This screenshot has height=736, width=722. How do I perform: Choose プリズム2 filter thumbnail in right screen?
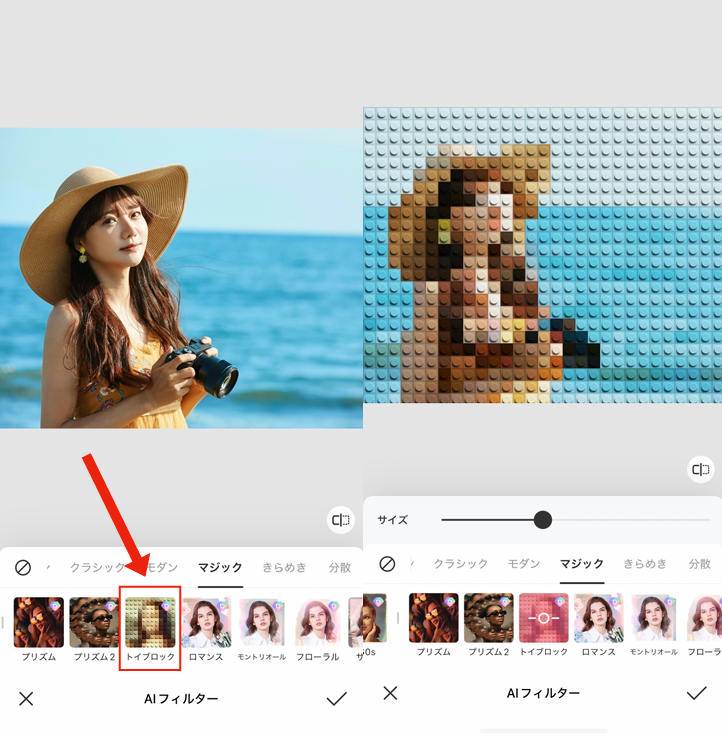[x=489, y=618]
